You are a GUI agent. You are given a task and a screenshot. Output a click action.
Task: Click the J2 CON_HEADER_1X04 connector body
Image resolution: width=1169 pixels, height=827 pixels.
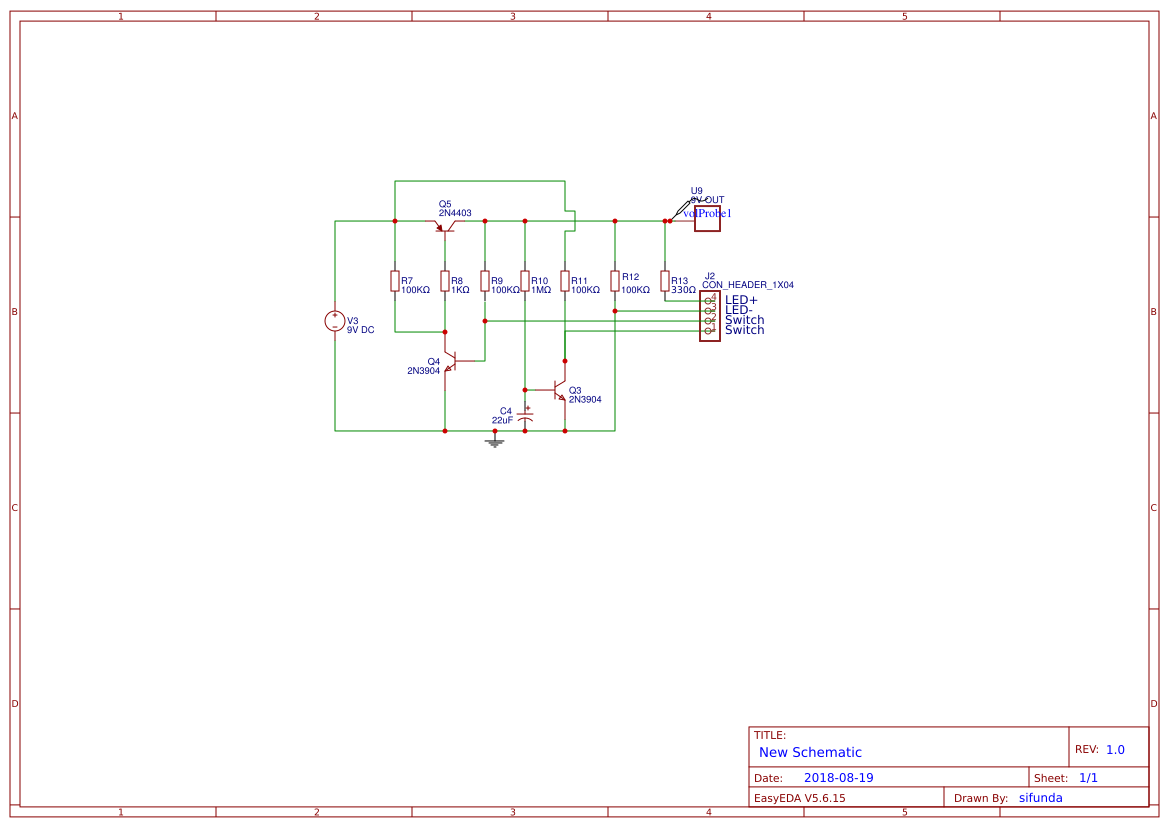[x=710, y=316]
